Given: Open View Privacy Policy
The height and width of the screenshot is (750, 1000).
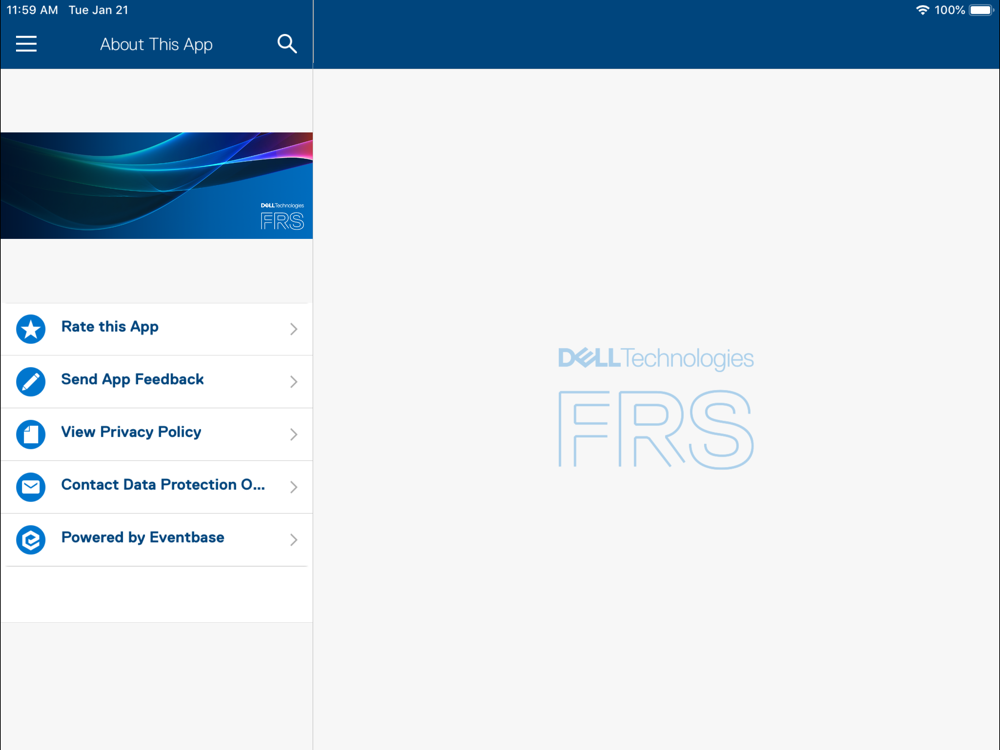Looking at the screenshot, I should pos(157,435).
